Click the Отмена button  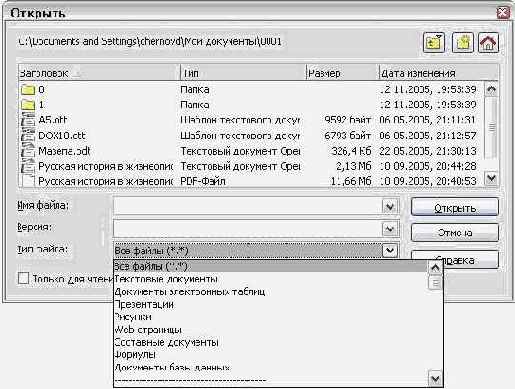455,232
